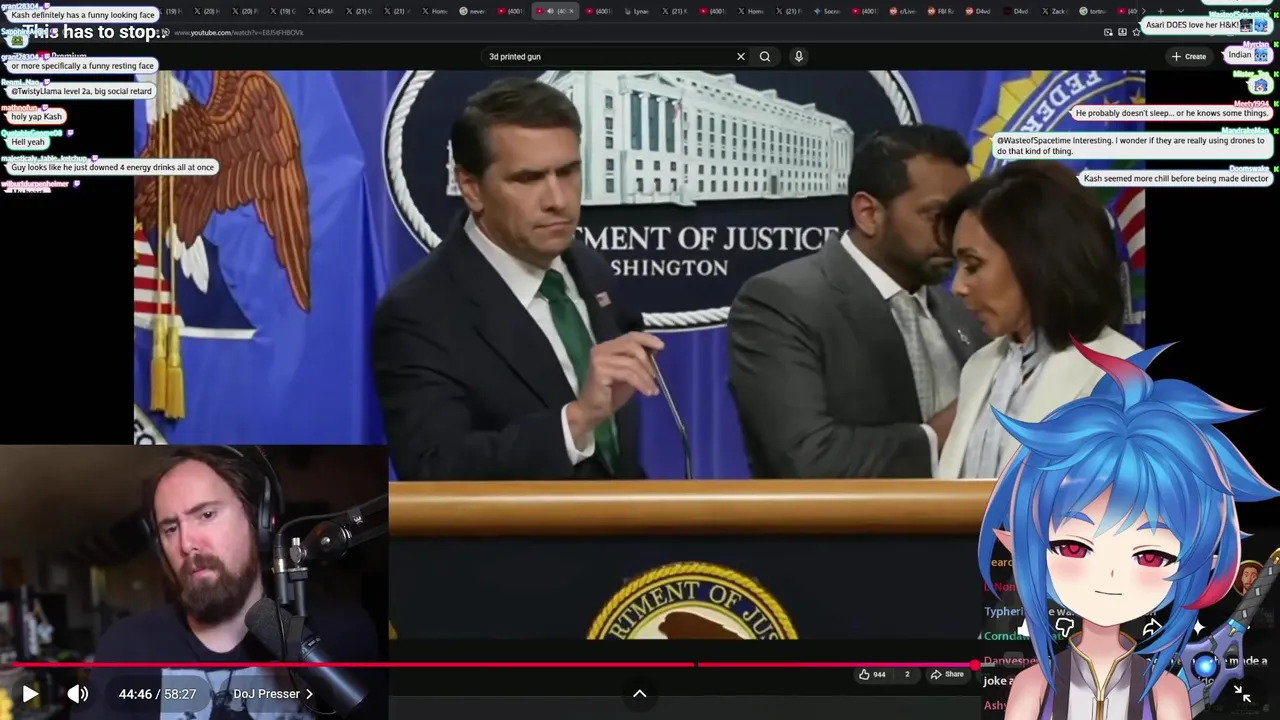
Task: Open the DoJ Presser chapter chevron
Action: pos(309,693)
